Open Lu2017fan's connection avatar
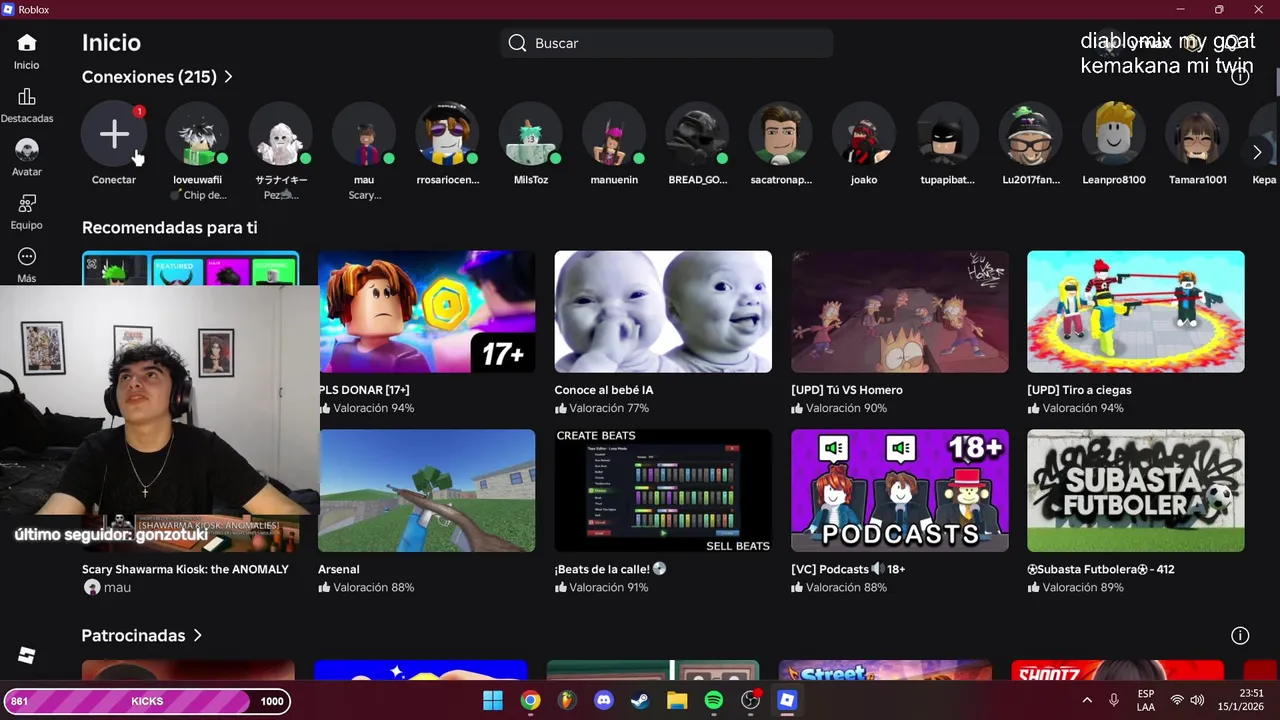 click(x=1031, y=134)
